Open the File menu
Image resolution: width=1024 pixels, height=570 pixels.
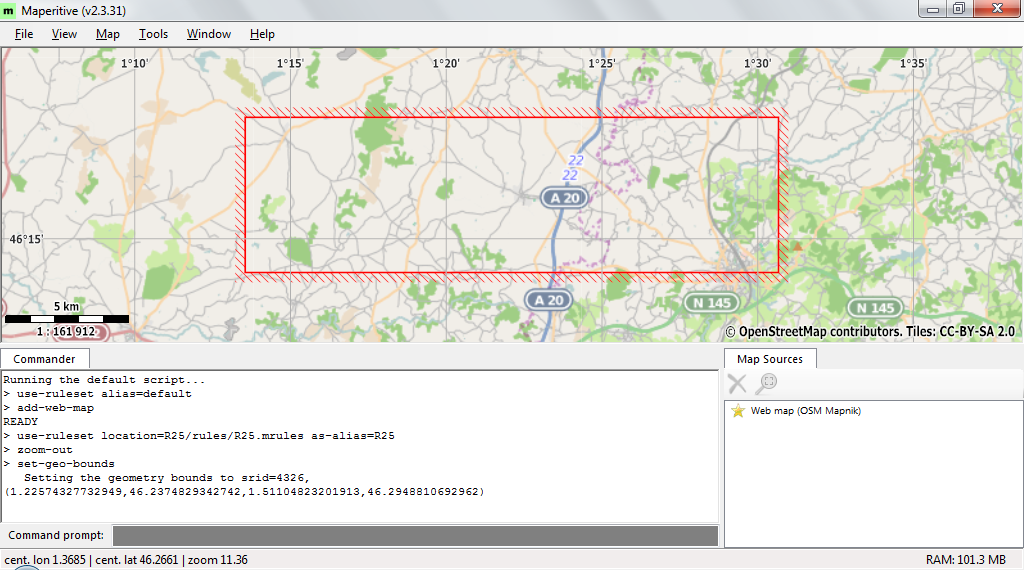point(24,34)
